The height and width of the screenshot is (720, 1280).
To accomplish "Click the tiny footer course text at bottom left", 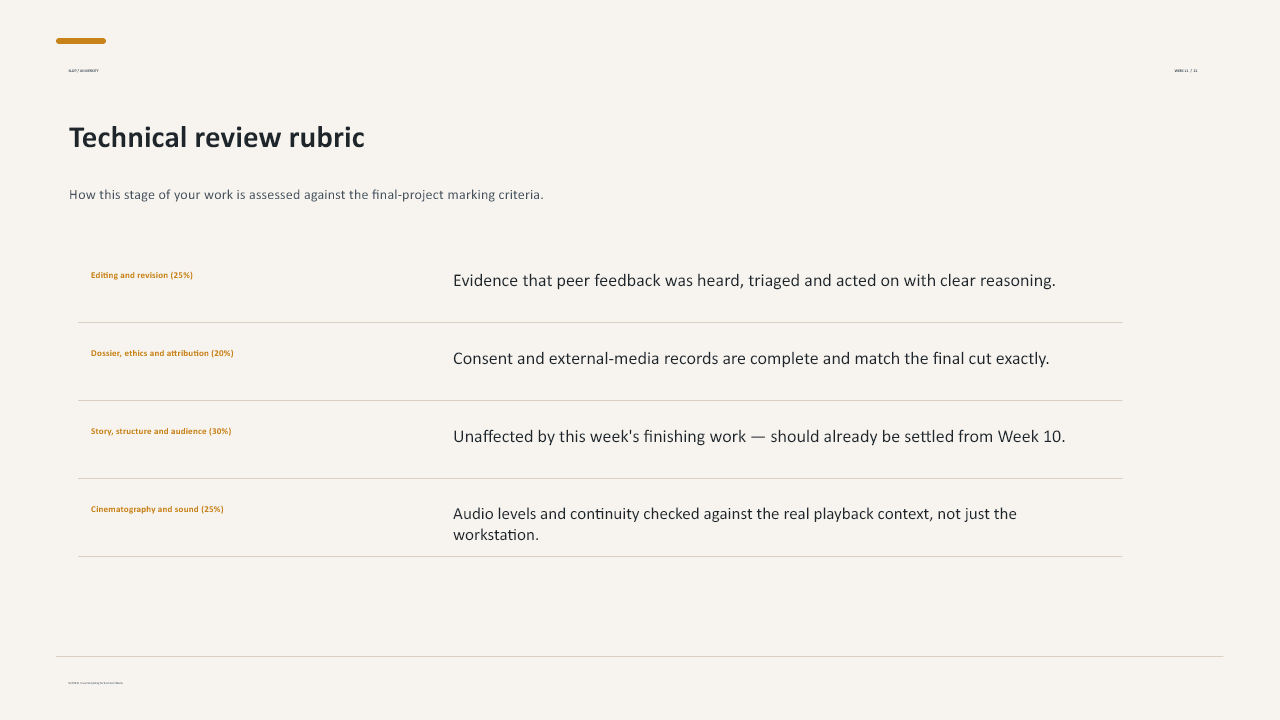I will [95, 683].
